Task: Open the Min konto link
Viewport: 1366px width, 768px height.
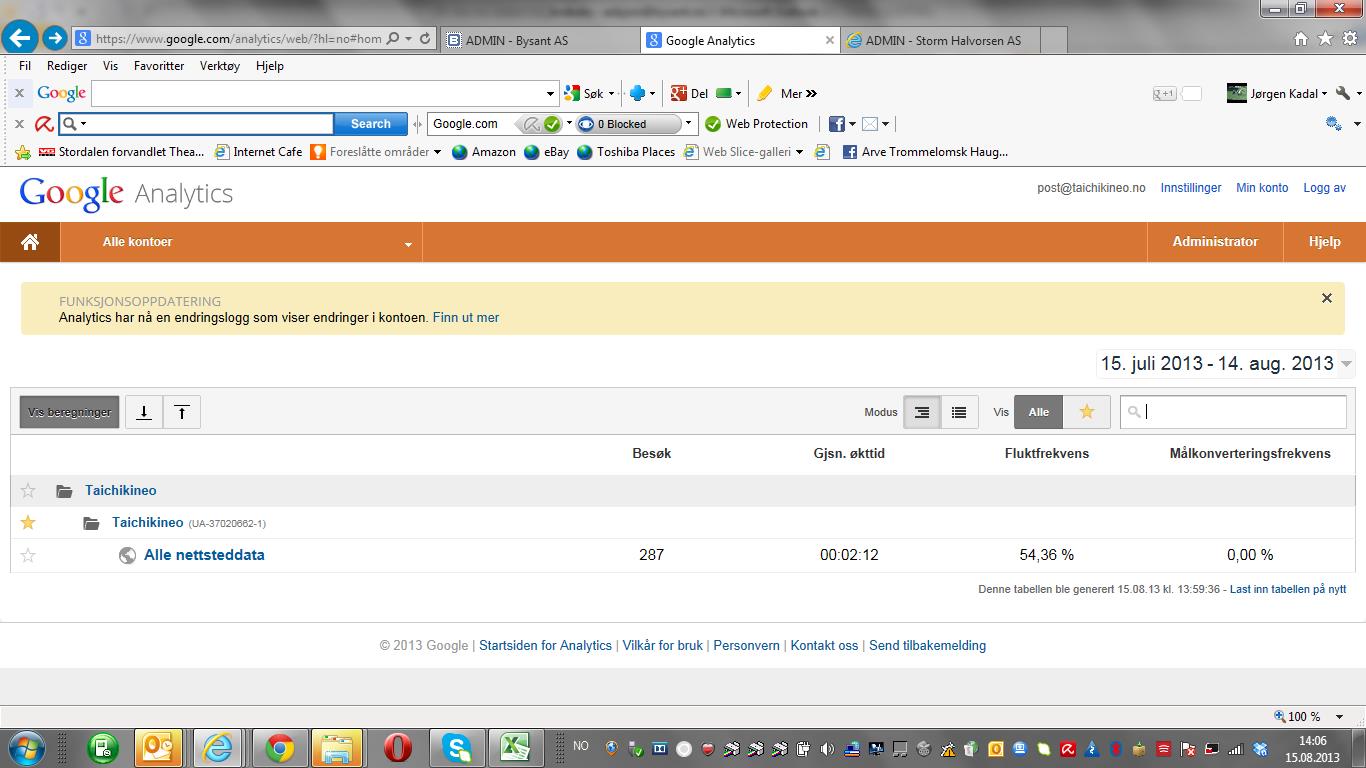Action: point(1262,188)
